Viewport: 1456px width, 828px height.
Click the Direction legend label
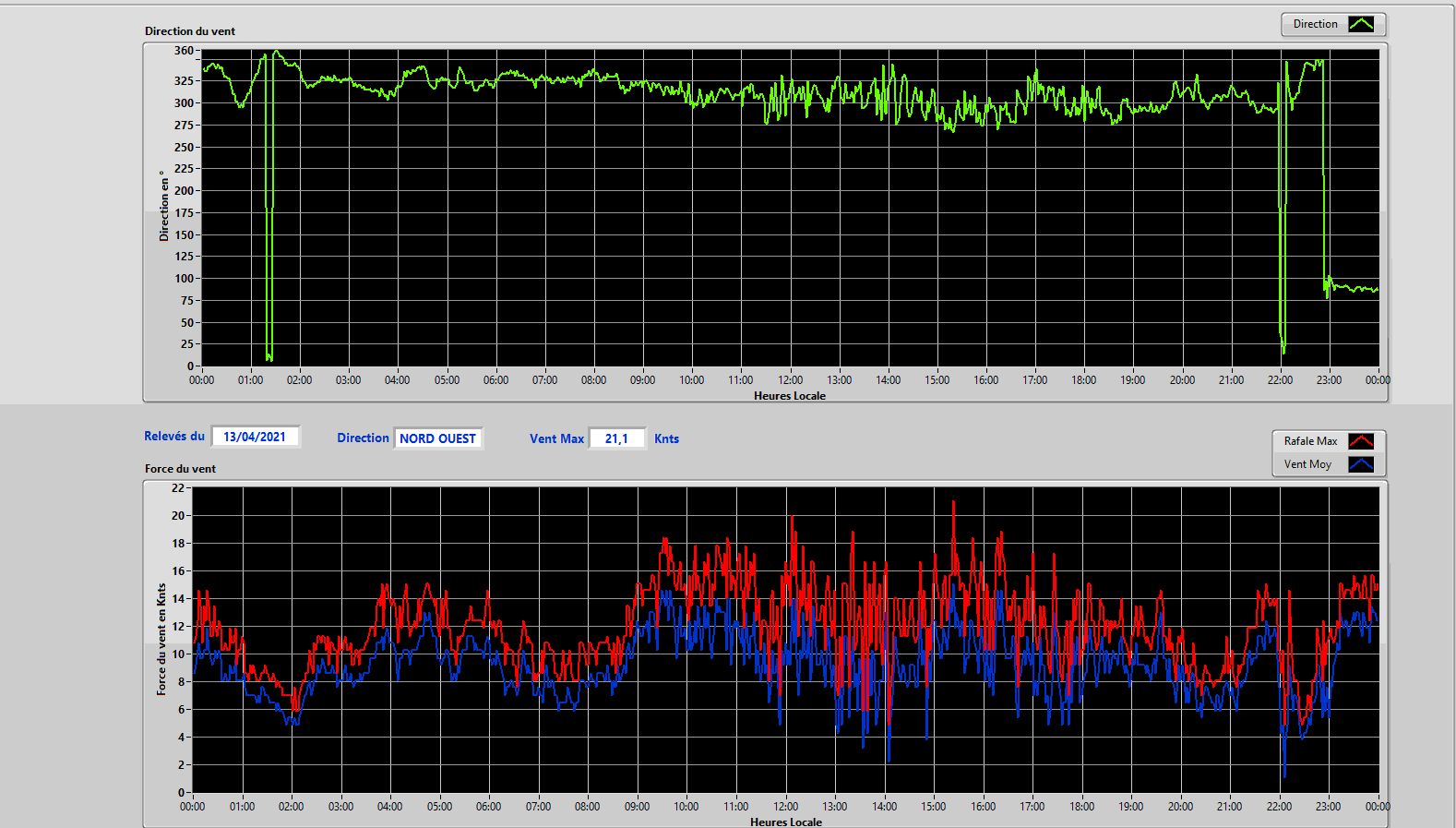tap(1315, 24)
